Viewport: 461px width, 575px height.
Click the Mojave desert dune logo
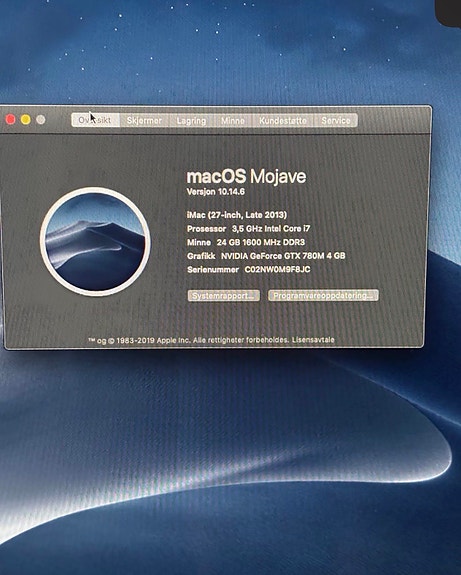[x=95, y=241]
